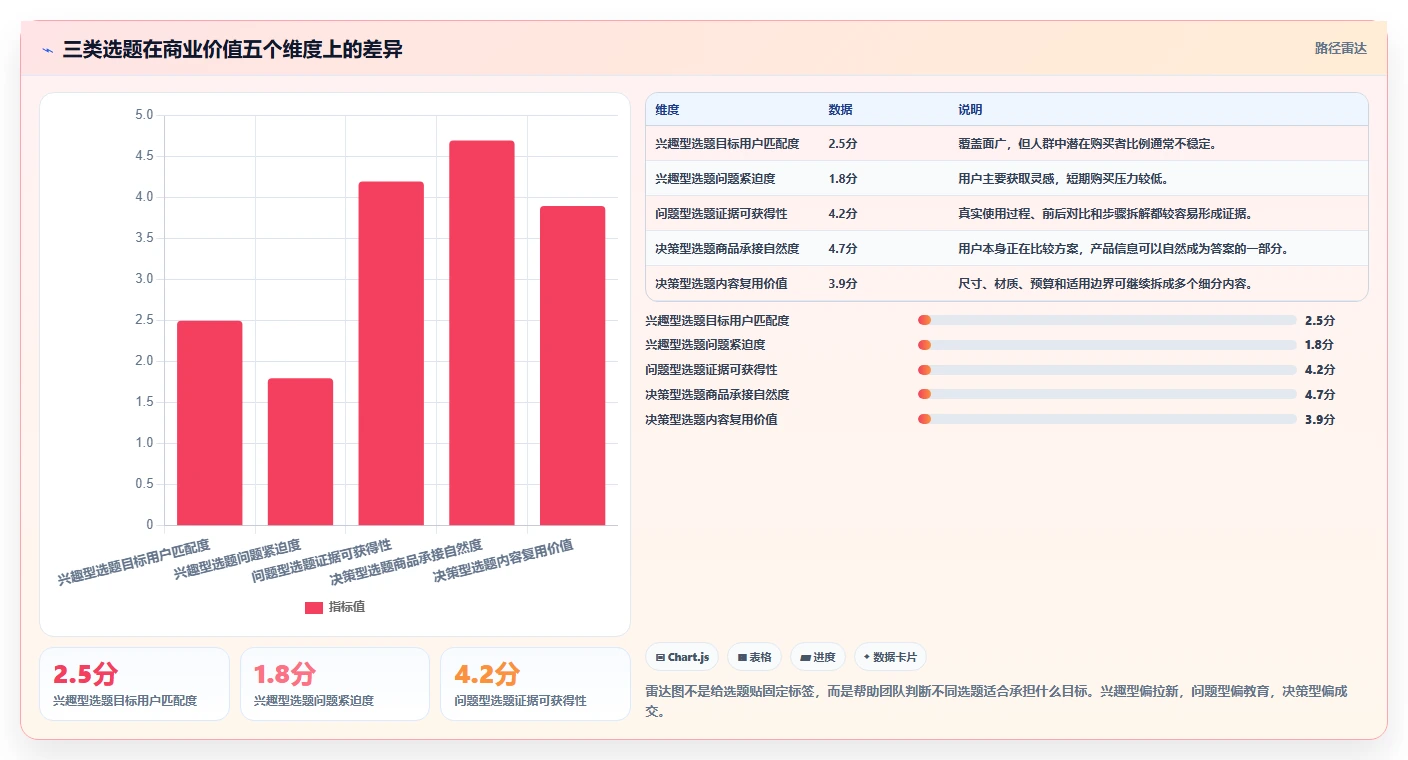Click x-axis label 决策型选题内容复用价值
This screenshot has height=760, width=1408.
(x=503, y=561)
